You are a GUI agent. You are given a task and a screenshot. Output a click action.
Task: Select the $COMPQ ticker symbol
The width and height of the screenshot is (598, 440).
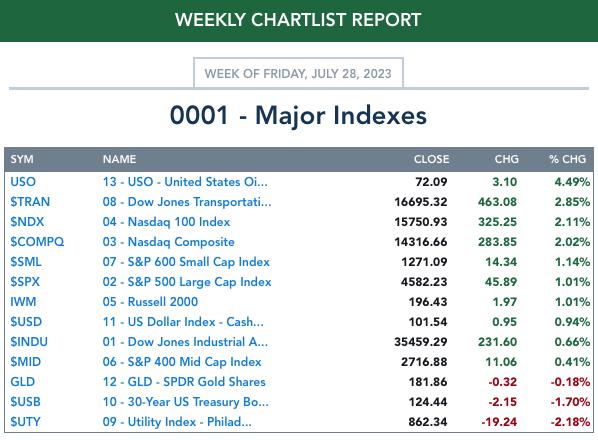[x=37, y=242]
